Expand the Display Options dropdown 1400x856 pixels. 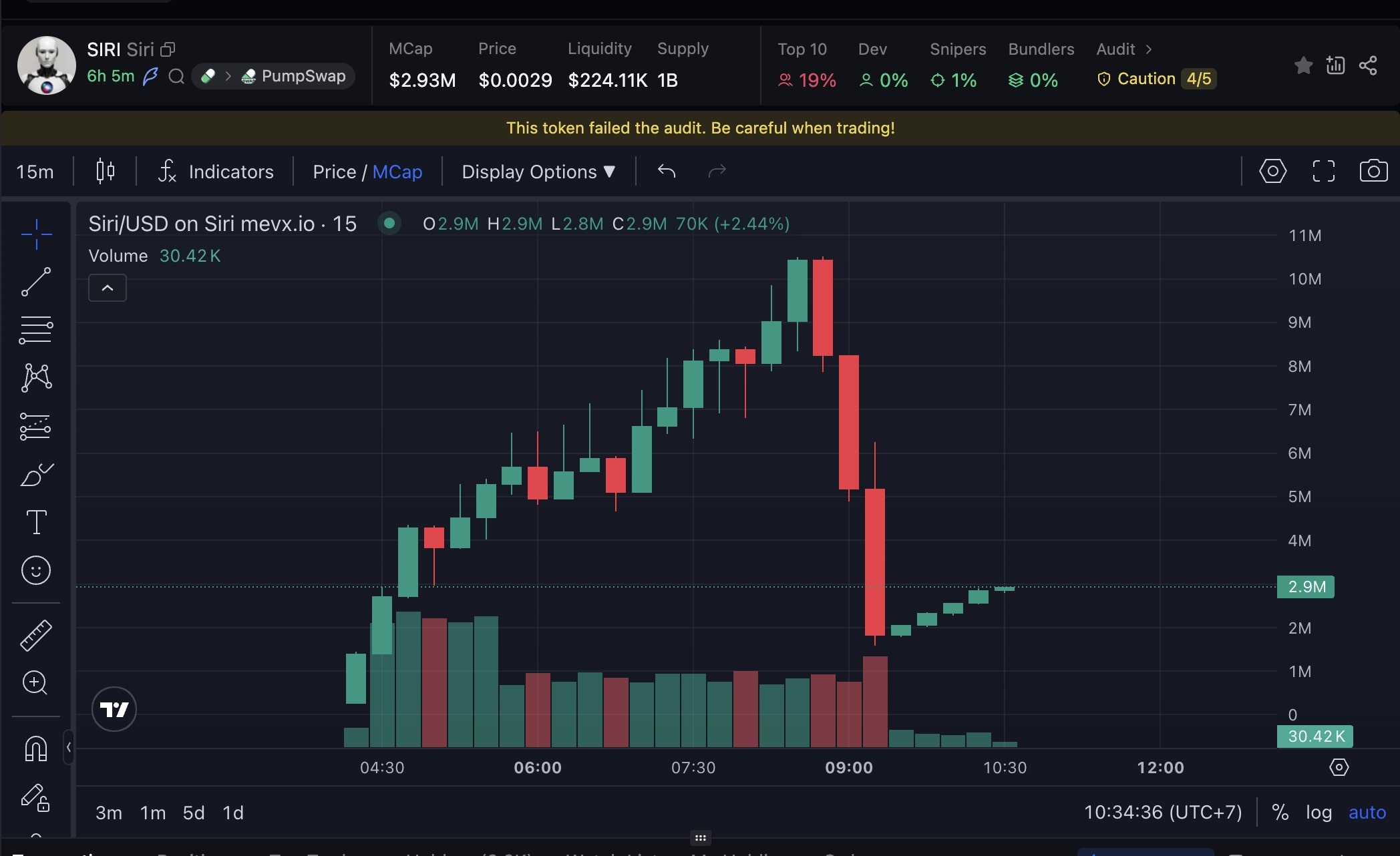click(538, 172)
